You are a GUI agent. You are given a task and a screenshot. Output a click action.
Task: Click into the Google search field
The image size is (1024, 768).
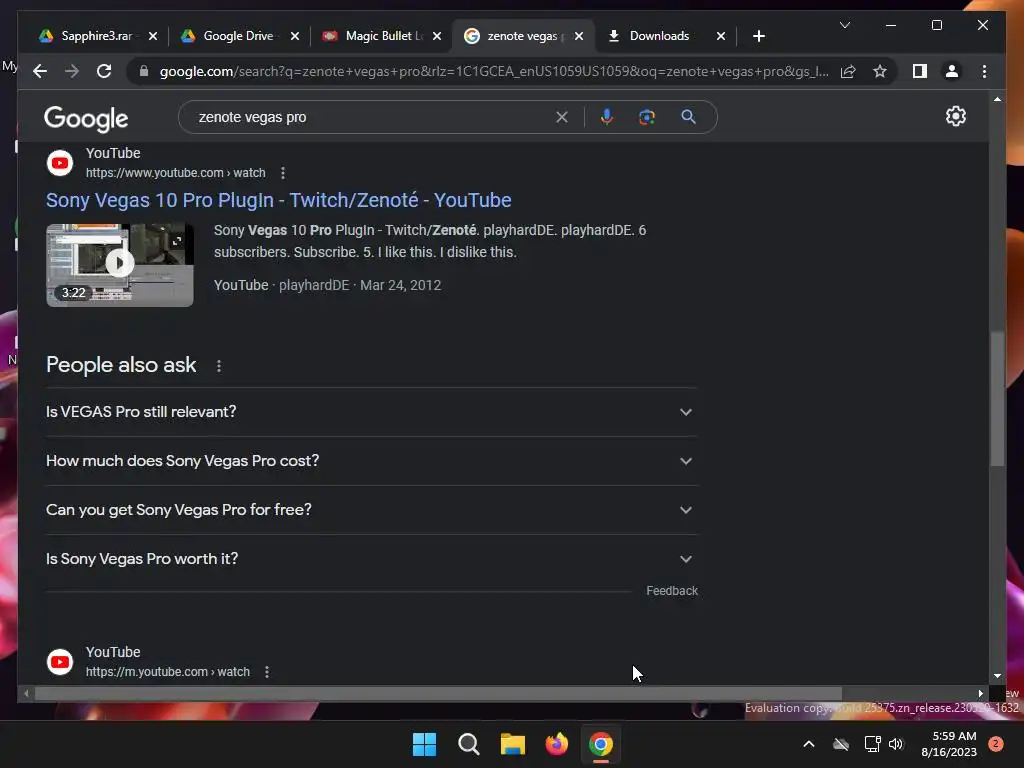(x=372, y=117)
